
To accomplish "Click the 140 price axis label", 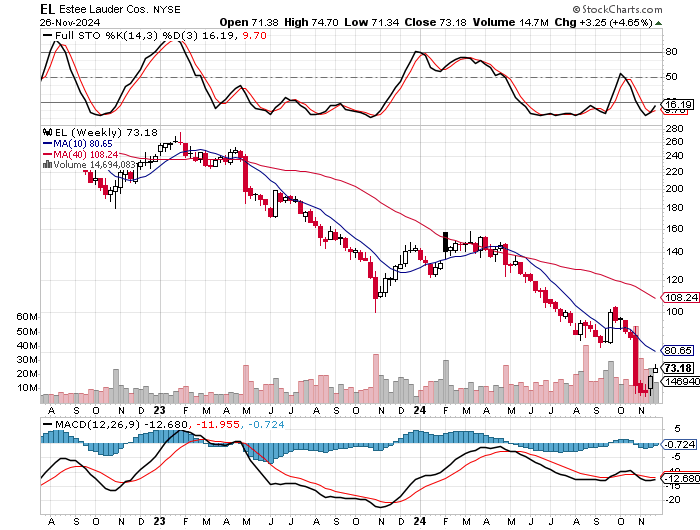I will click(x=674, y=252).
